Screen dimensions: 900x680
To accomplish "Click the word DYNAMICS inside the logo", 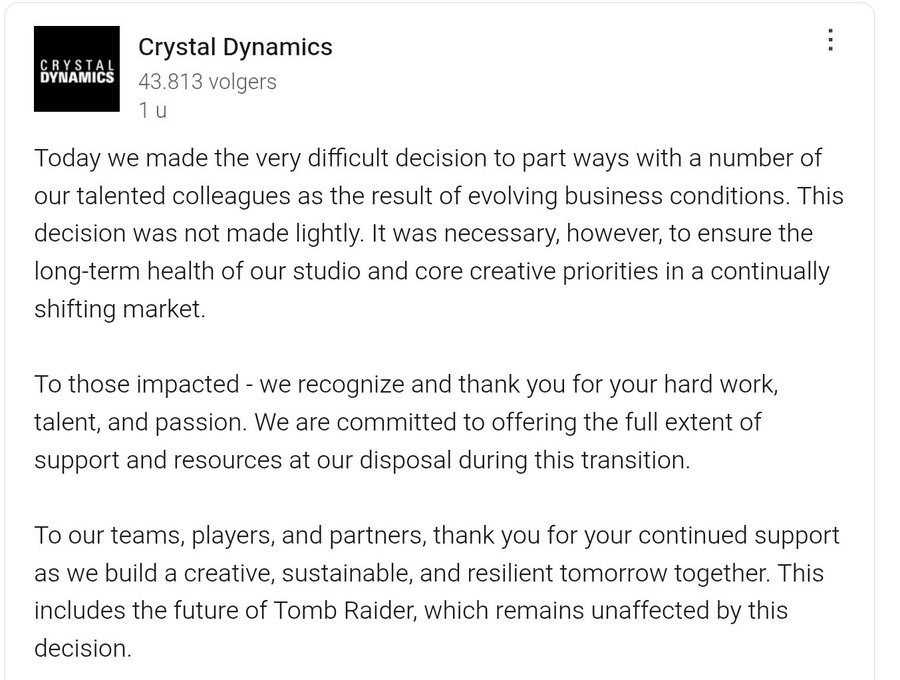I will click(77, 77).
